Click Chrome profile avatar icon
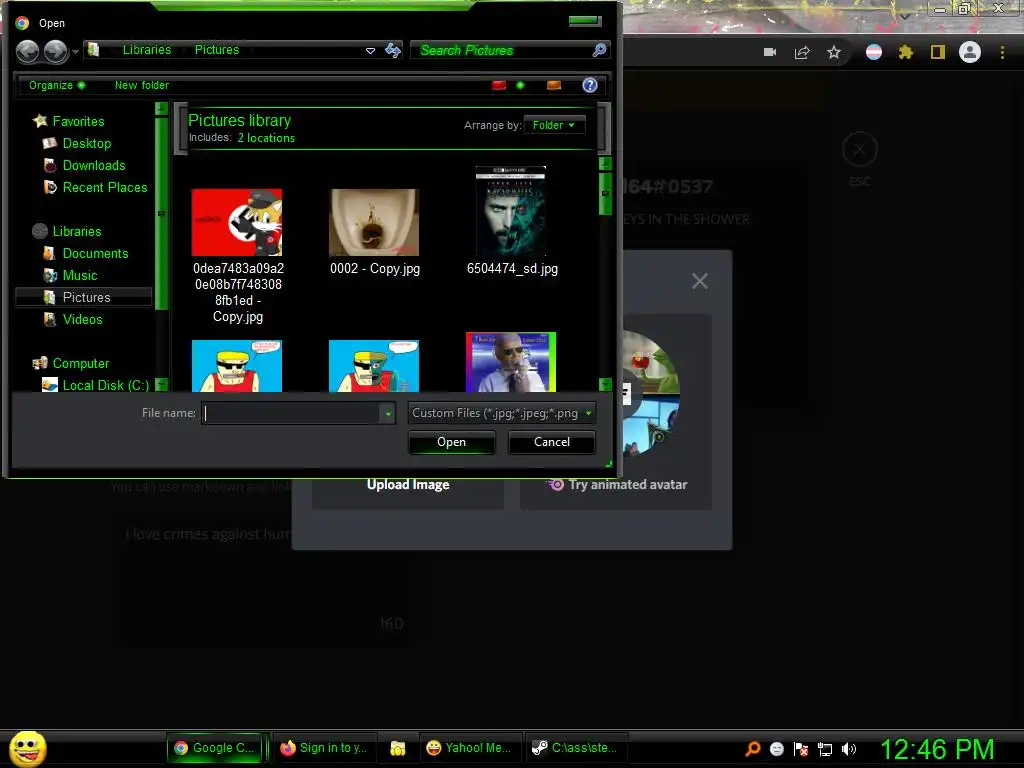Screen dimensions: 1024x768 point(970,52)
